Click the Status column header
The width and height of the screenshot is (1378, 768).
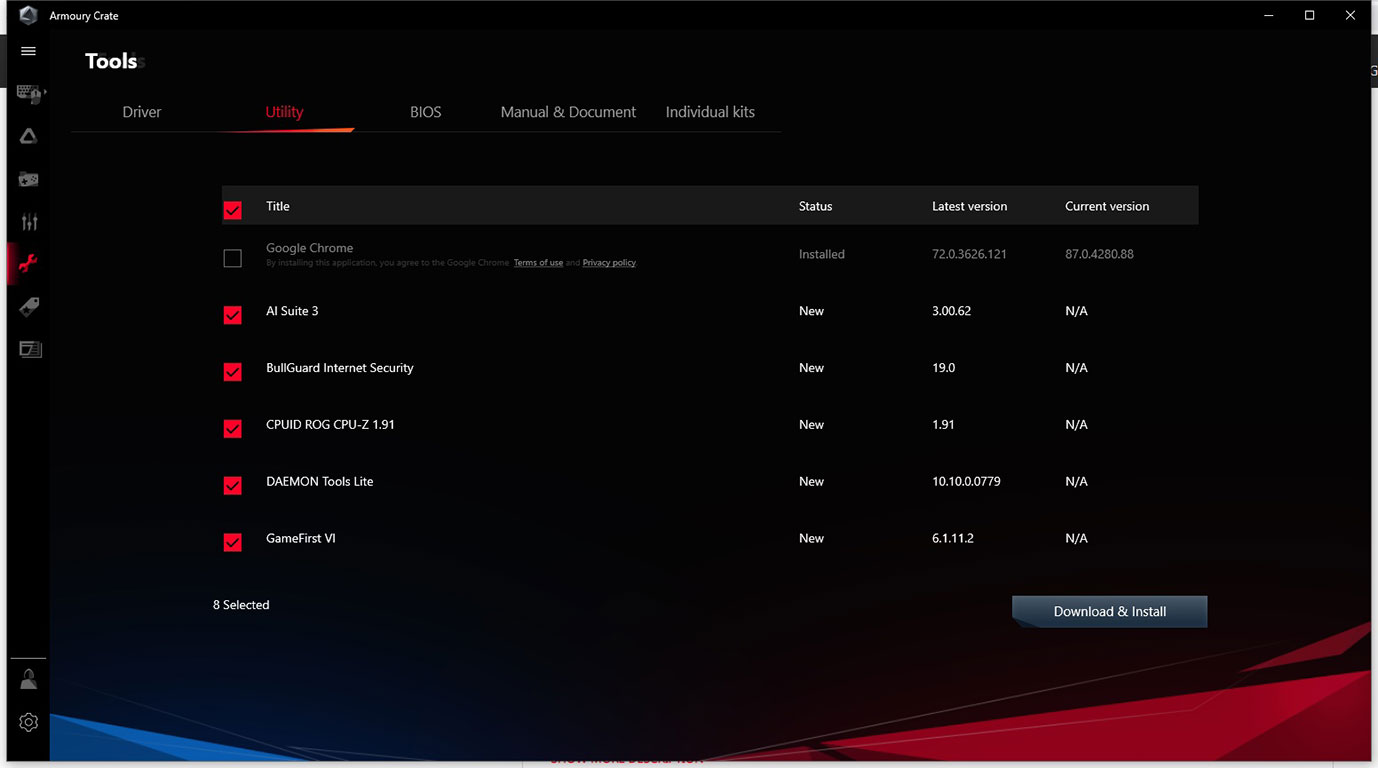click(x=815, y=206)
